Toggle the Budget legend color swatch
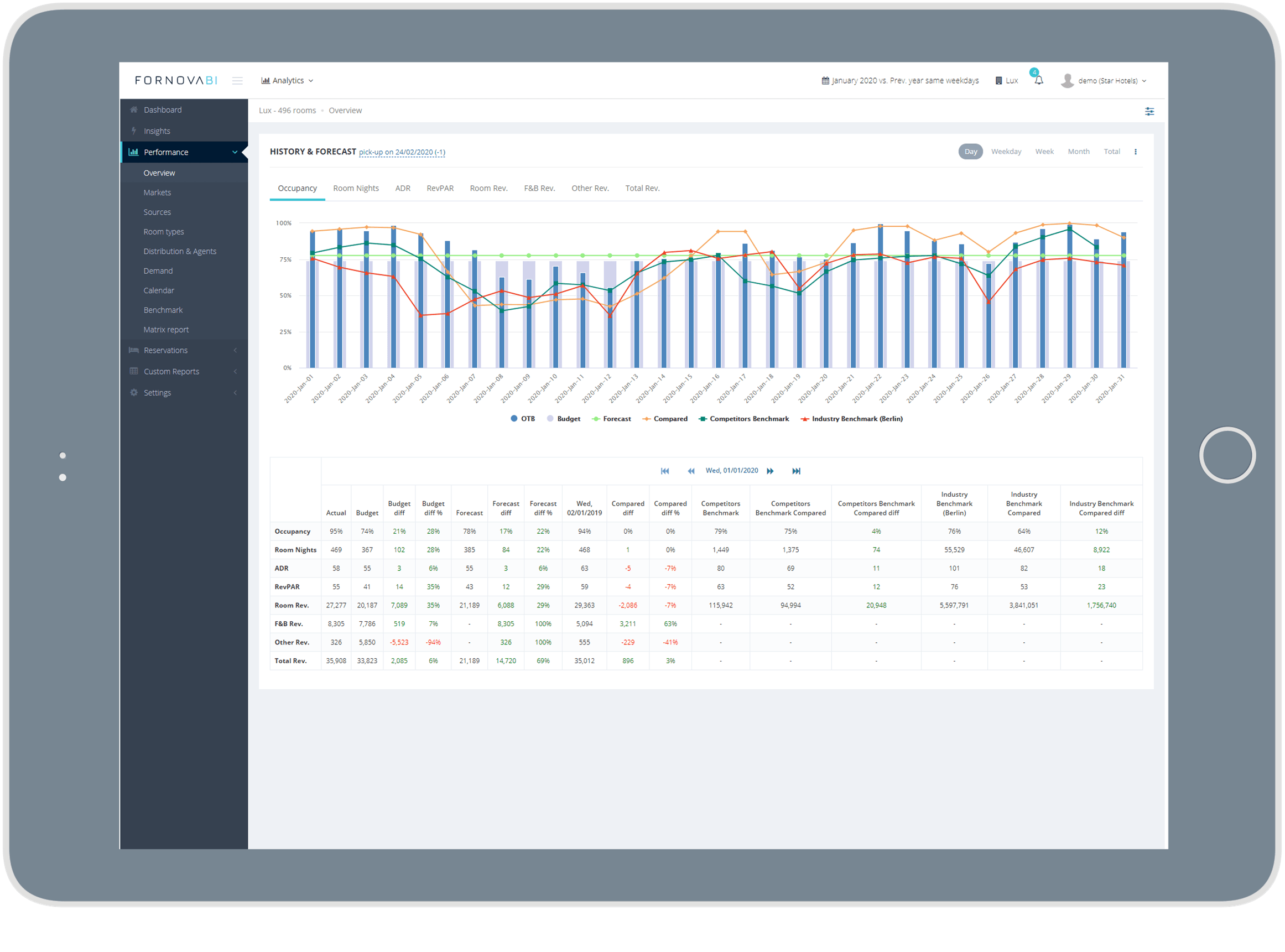 click(x=550, y=419)
